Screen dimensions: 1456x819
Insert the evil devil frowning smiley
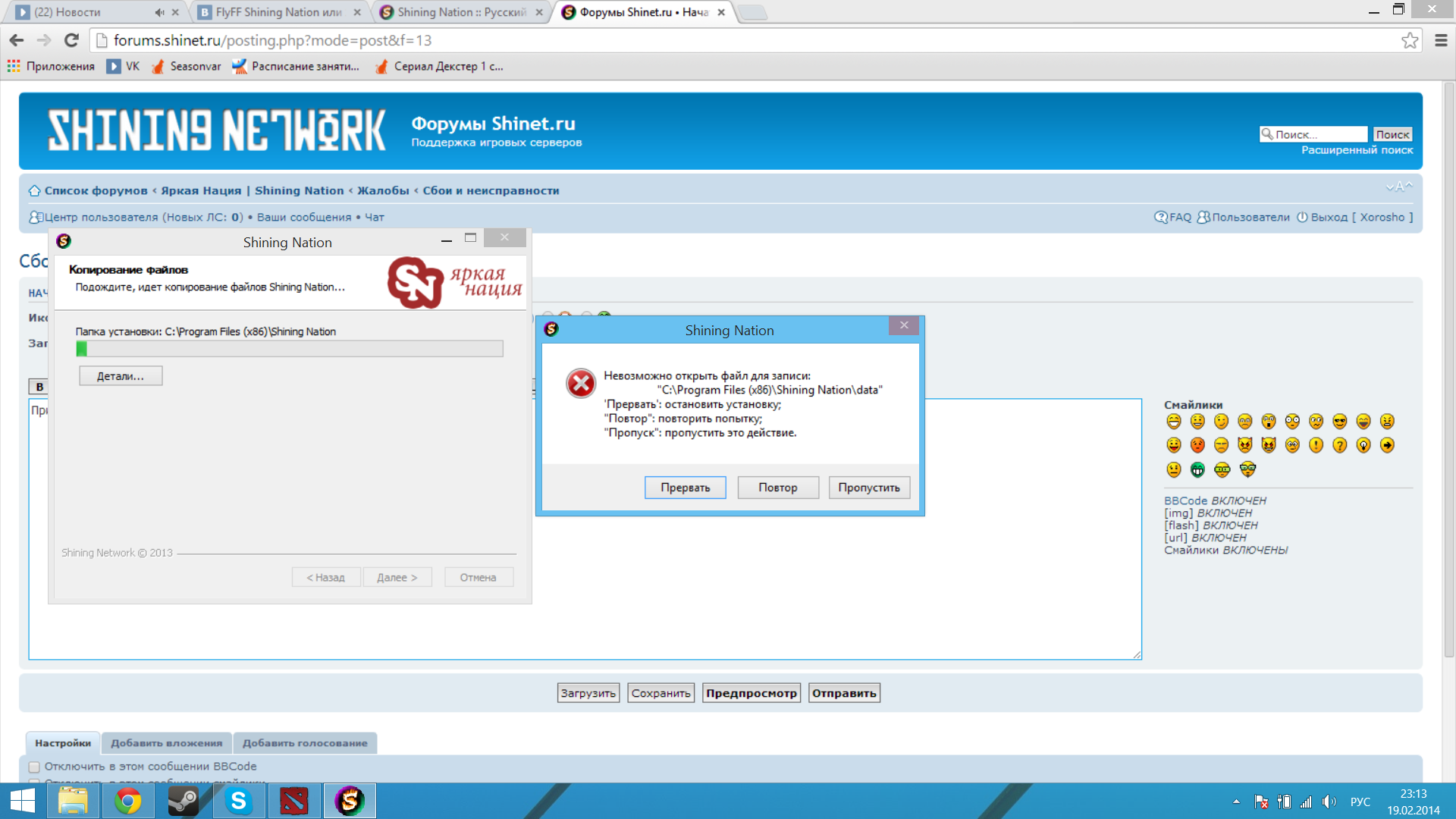(1245, 445)
